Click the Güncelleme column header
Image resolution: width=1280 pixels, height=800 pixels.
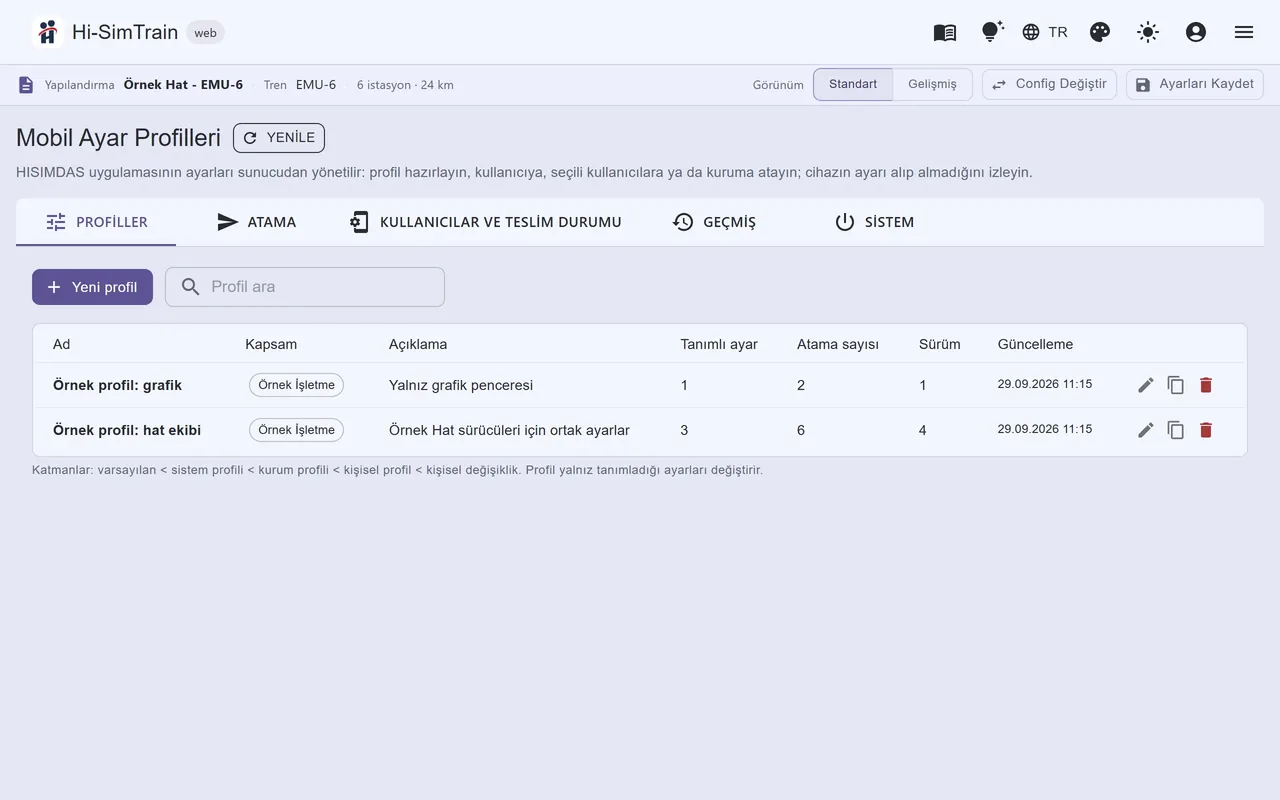coord(1035,344)
